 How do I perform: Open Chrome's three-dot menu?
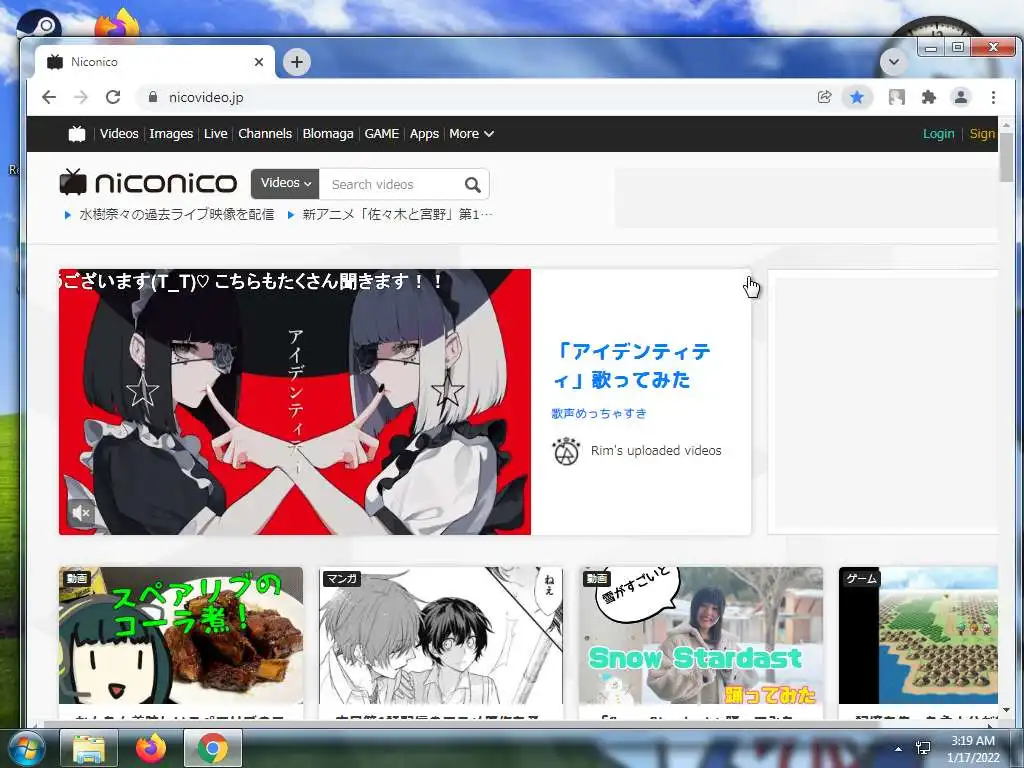click(x=993, y=97)
